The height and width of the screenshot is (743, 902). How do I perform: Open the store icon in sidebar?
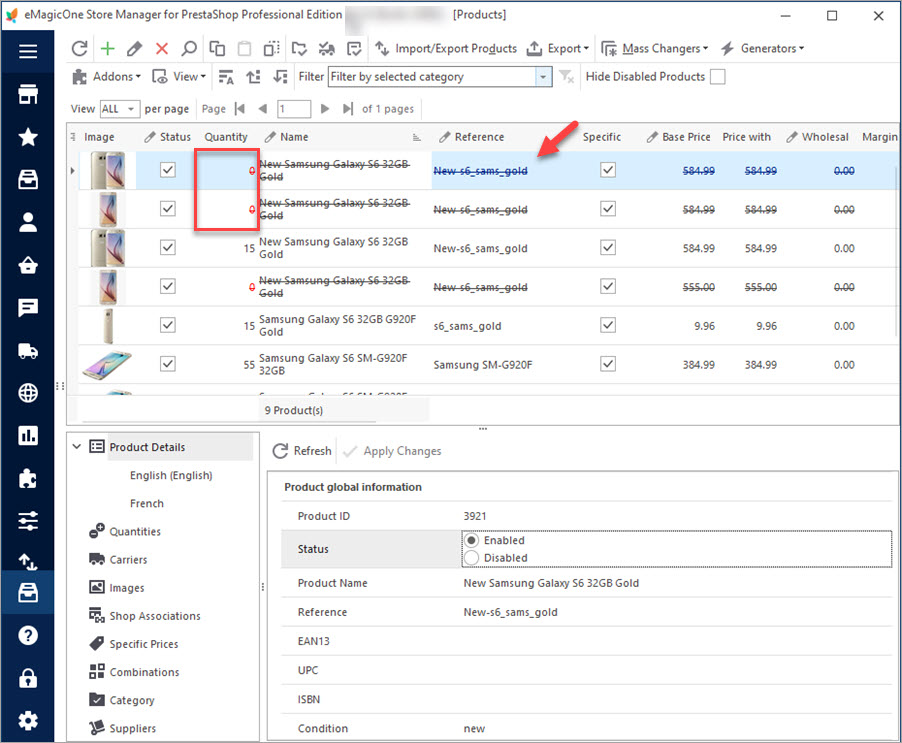click(x=28, y=94)
